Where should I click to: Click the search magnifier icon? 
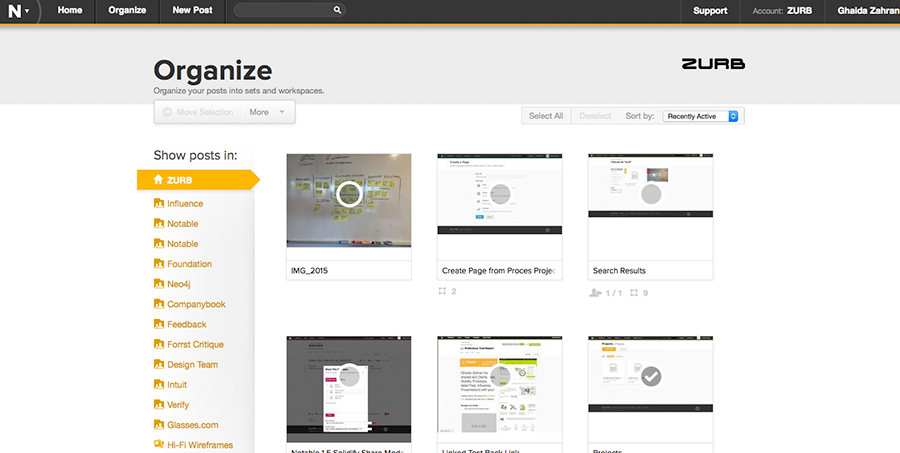(338, 10)
